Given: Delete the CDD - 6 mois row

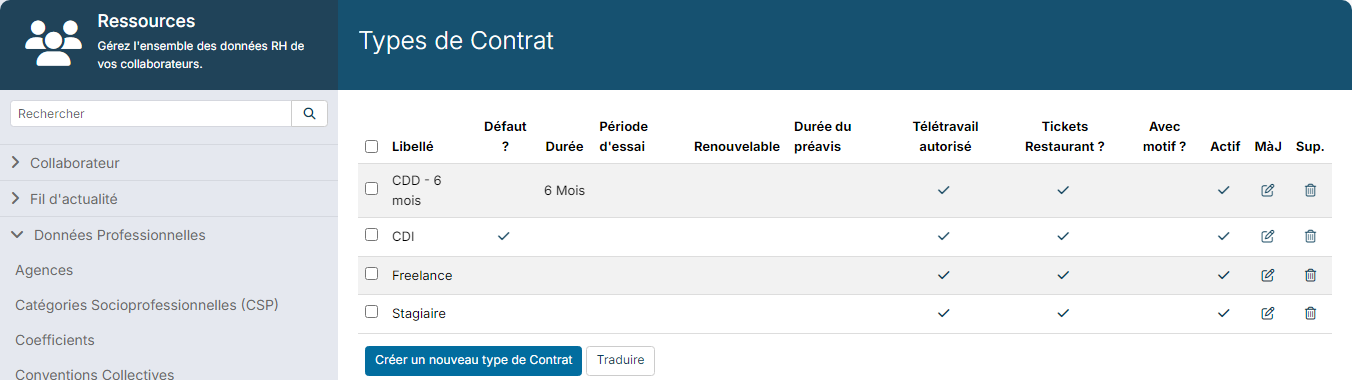Looking at the screenshot, I should click(1310, 190).
